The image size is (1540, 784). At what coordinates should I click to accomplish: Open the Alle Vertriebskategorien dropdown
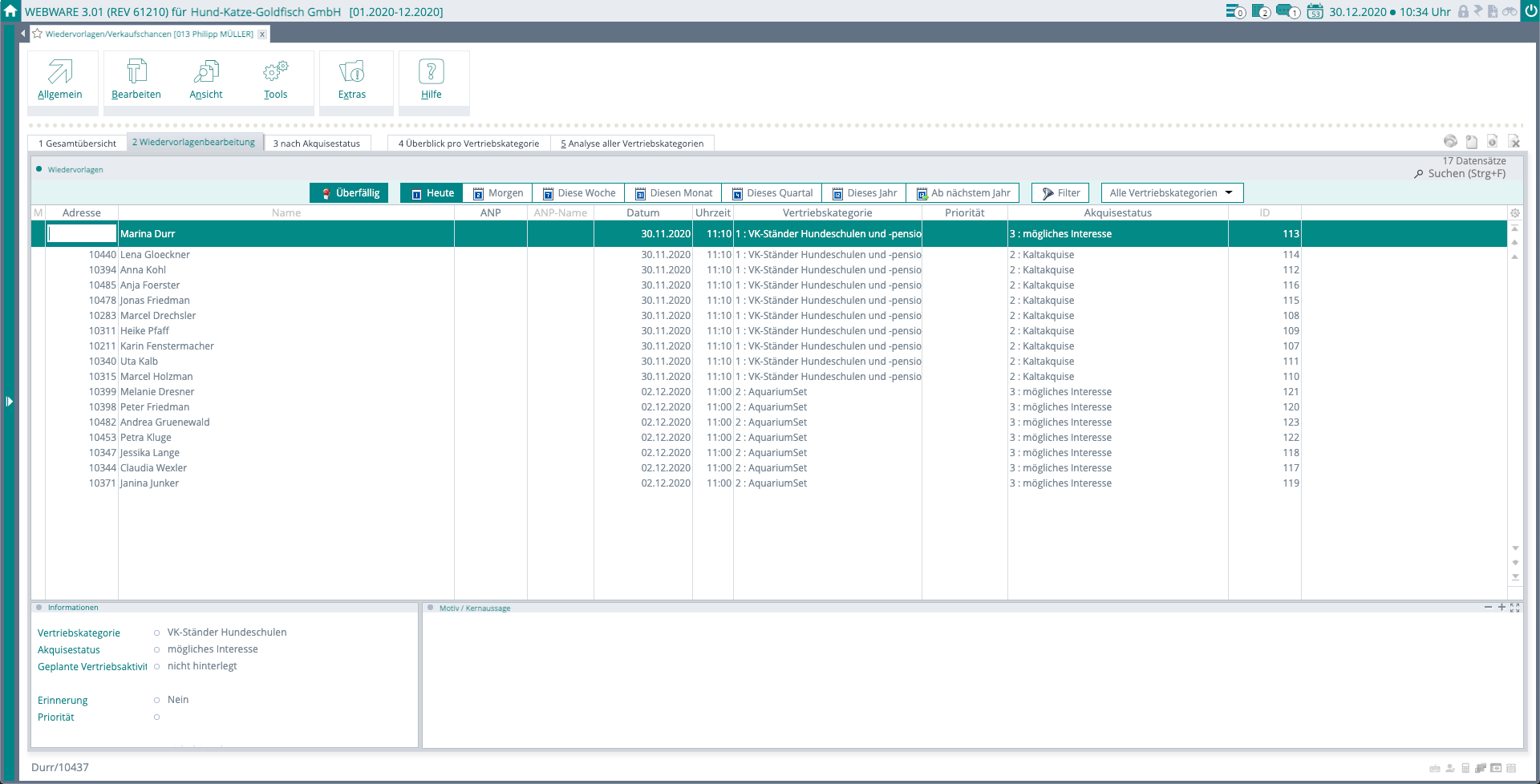pyautogui.click(x=1171, y=193)
